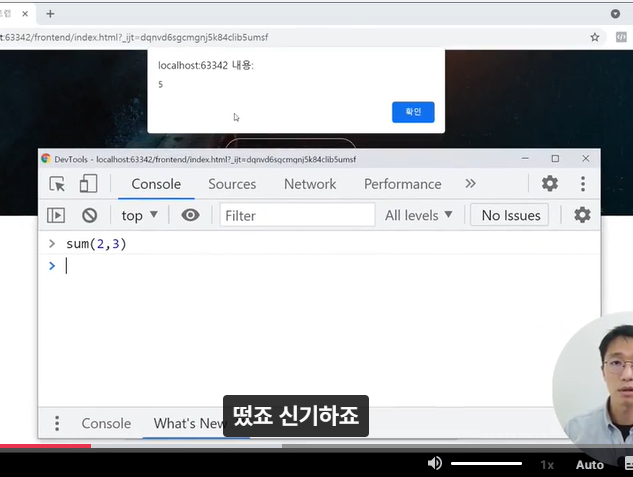Focus the console Filter field
This screenshot has width=633, height=477.
[297, 215]
